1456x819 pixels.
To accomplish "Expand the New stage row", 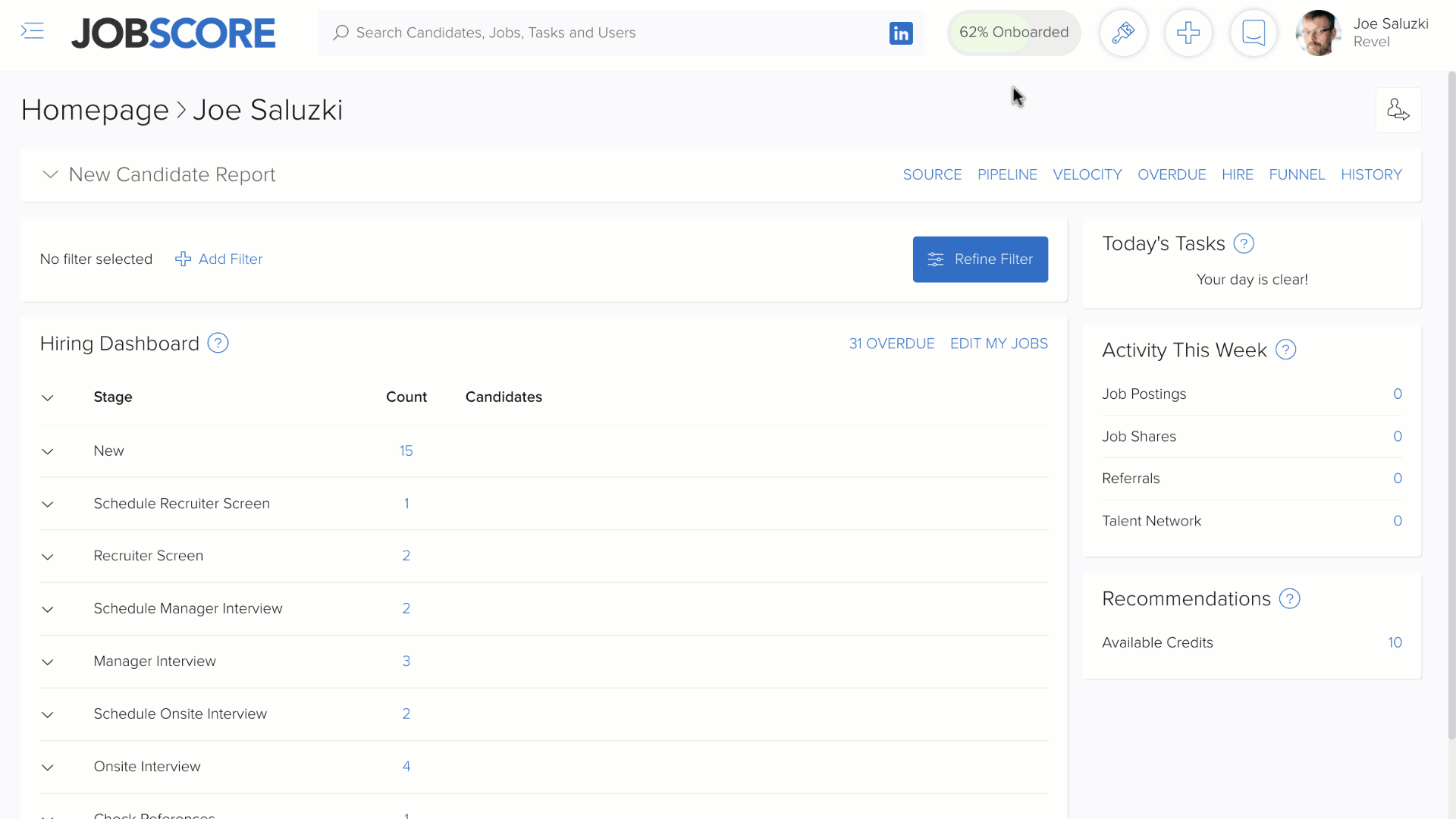I will point(48,451).
